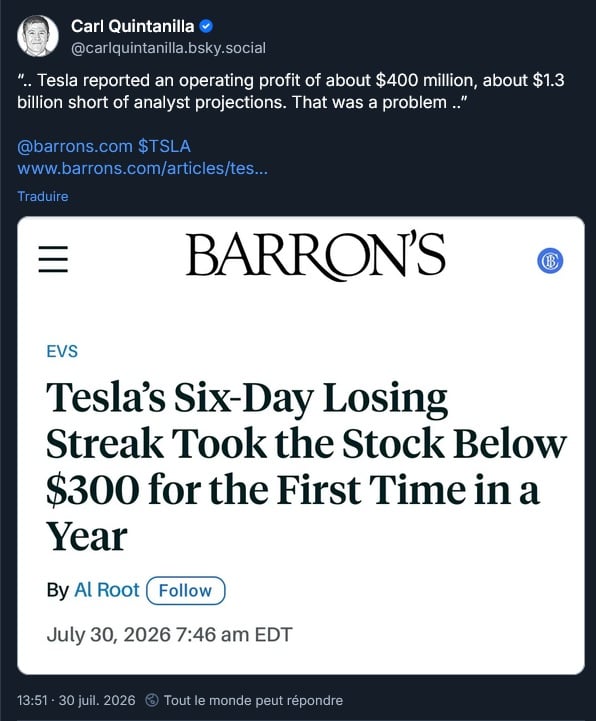Open the www.barrons.com/articles link
596x721 pixels.
point(143,168)
